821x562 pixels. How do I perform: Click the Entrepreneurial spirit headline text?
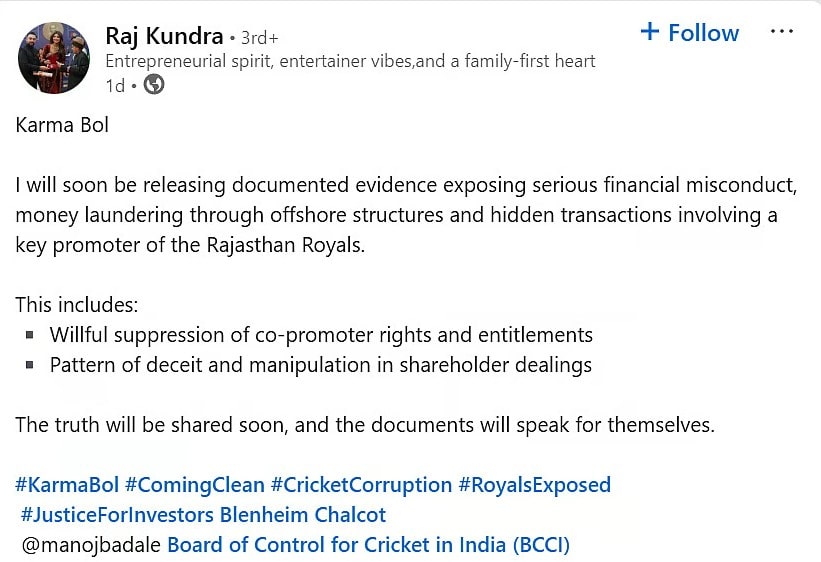(350, 61)
